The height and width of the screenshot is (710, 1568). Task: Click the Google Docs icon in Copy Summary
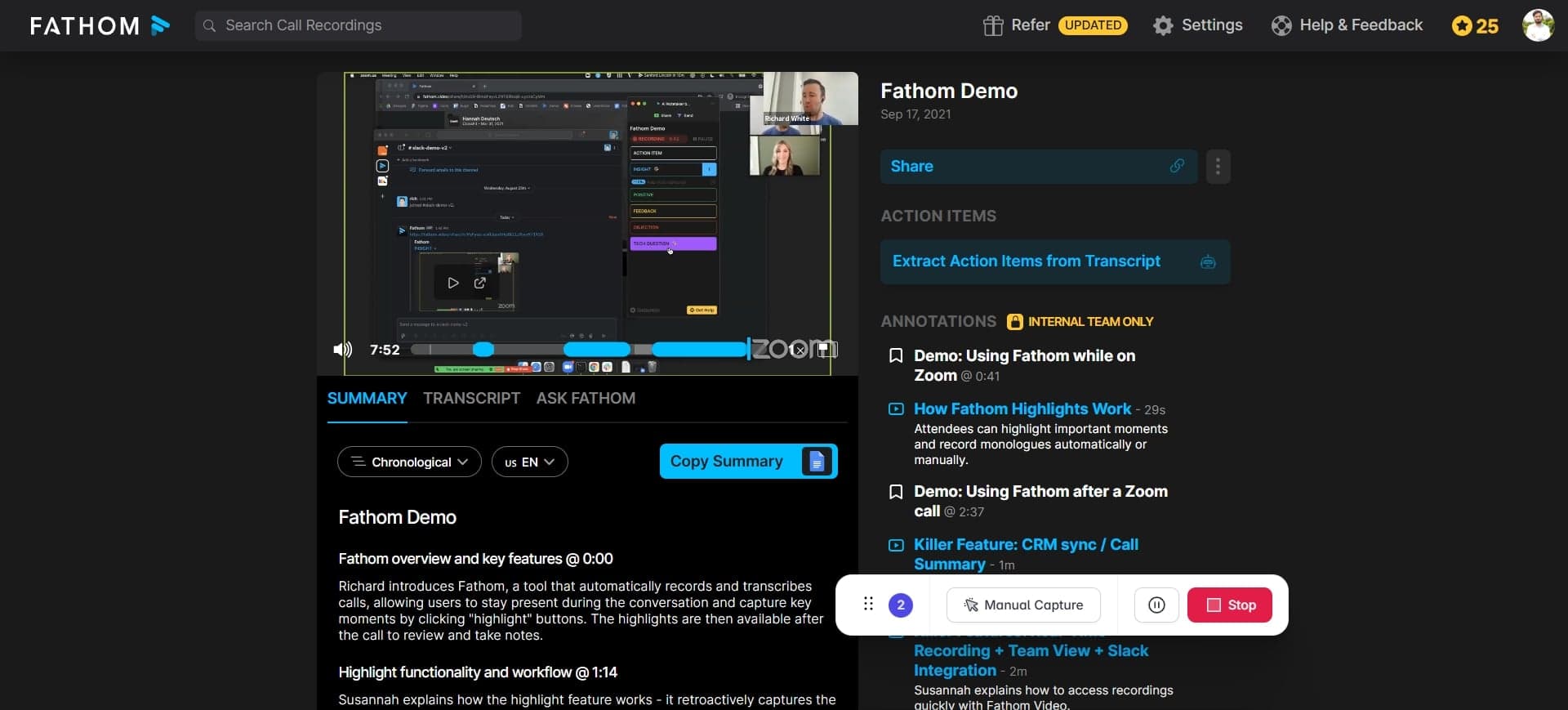[817, 462]
